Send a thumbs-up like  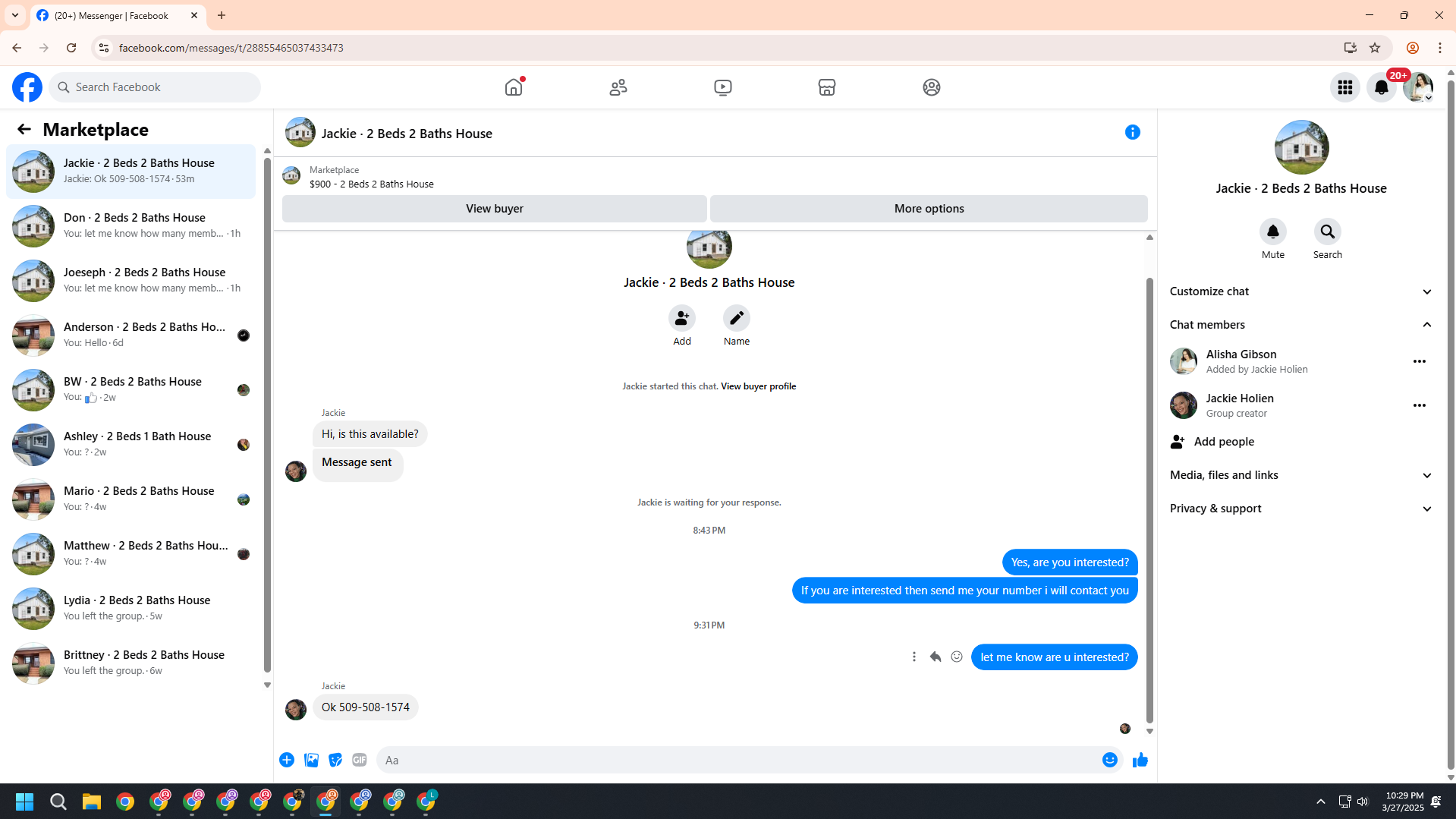click(x=1140, y=760)
